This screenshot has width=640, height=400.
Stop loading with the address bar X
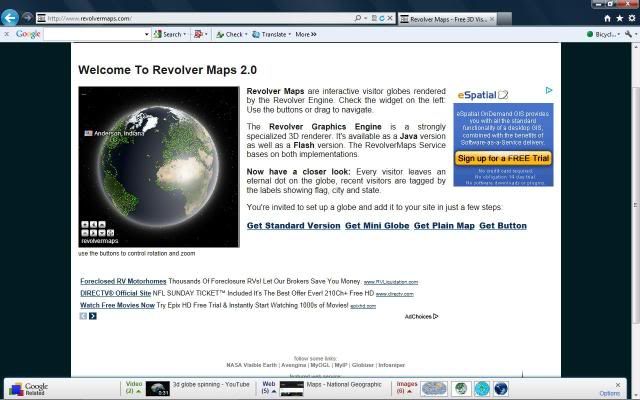pyautogui.click(x=390, y=18)
